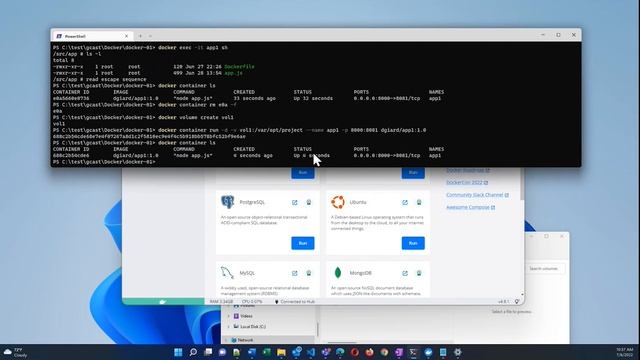Click the CPU usage status in Docker footer
The image size is (640, 360).
click(252, 302)
